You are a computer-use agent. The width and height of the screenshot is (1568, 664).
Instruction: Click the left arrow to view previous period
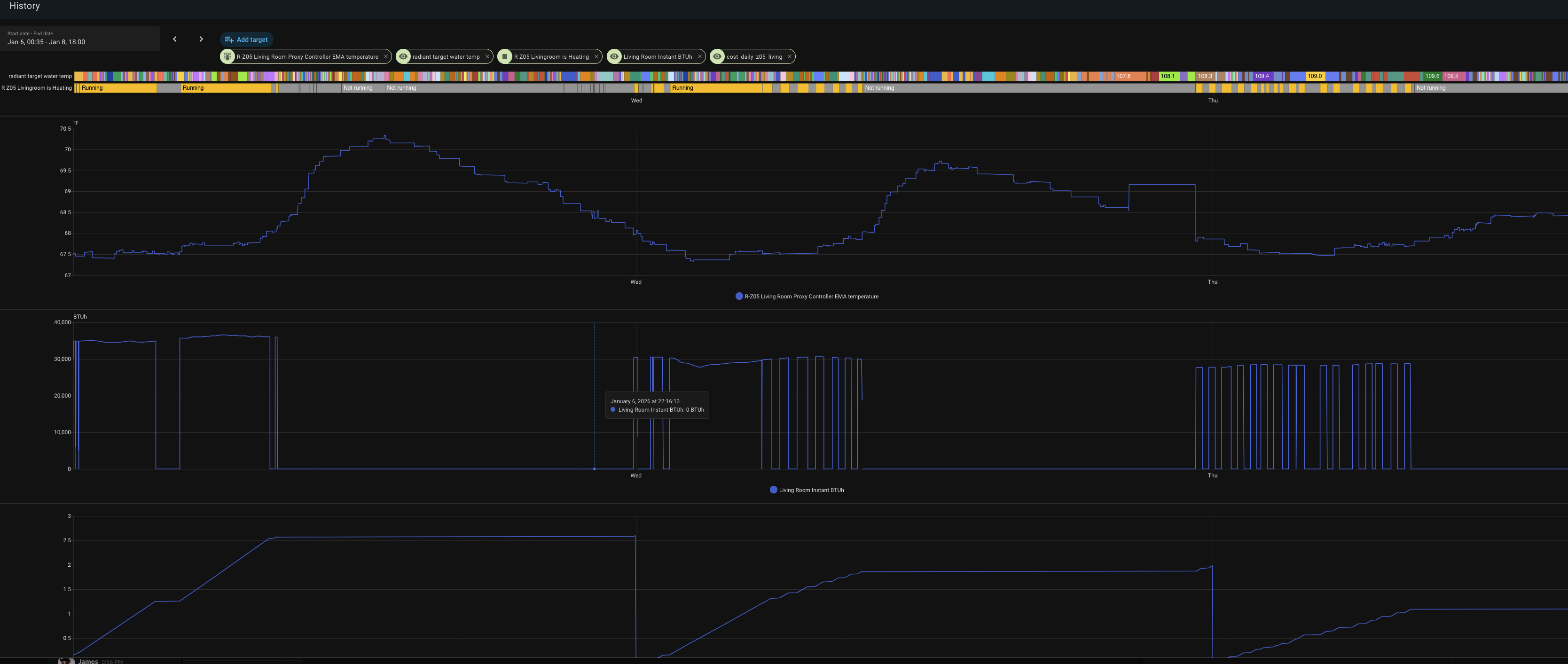point(175,39)
